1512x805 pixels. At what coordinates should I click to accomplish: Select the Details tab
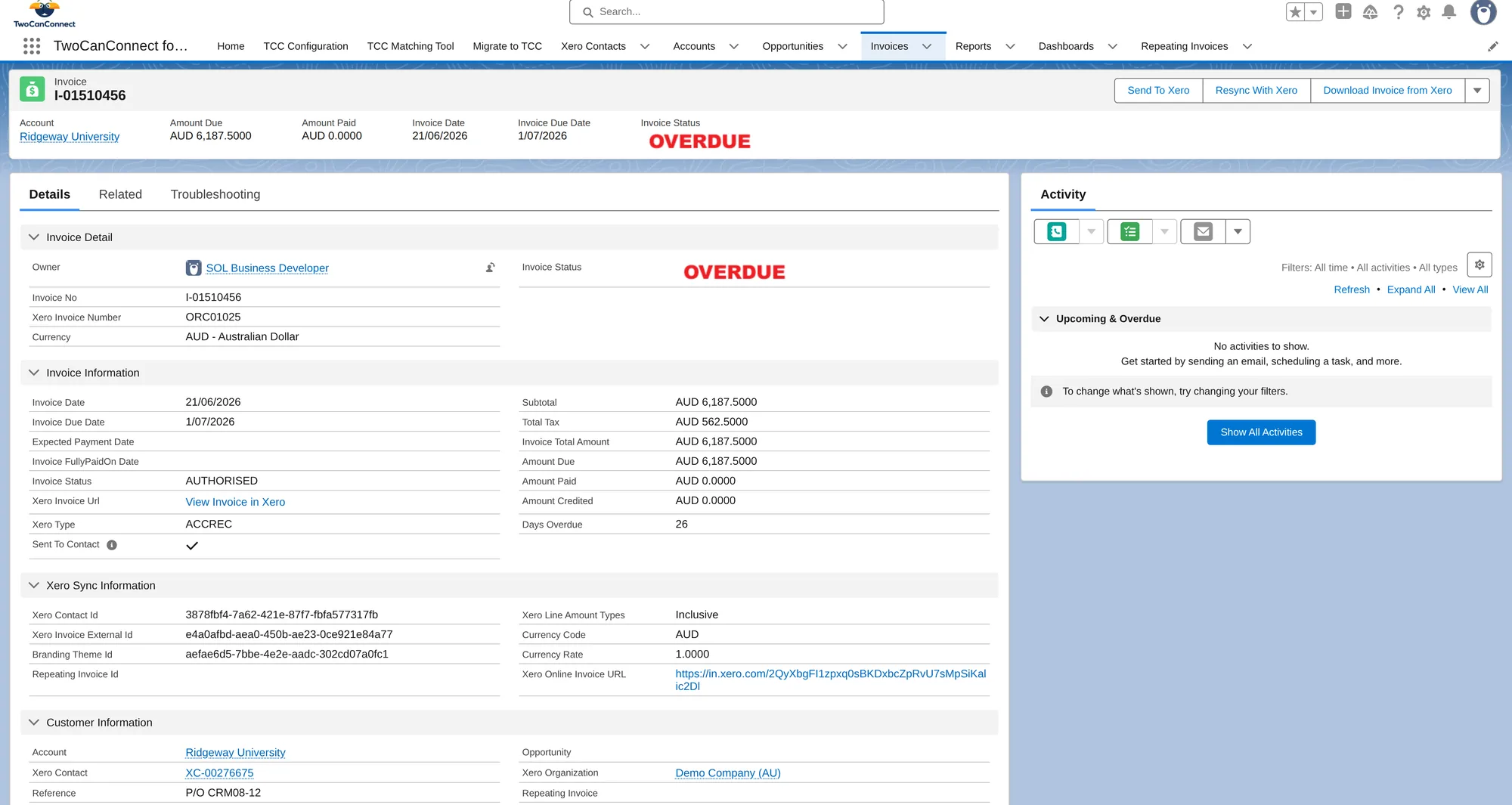click(x=50, y=194)
